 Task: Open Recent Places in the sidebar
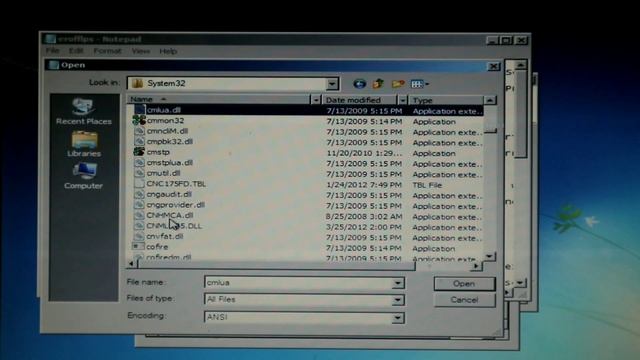(x=84, y=111)
